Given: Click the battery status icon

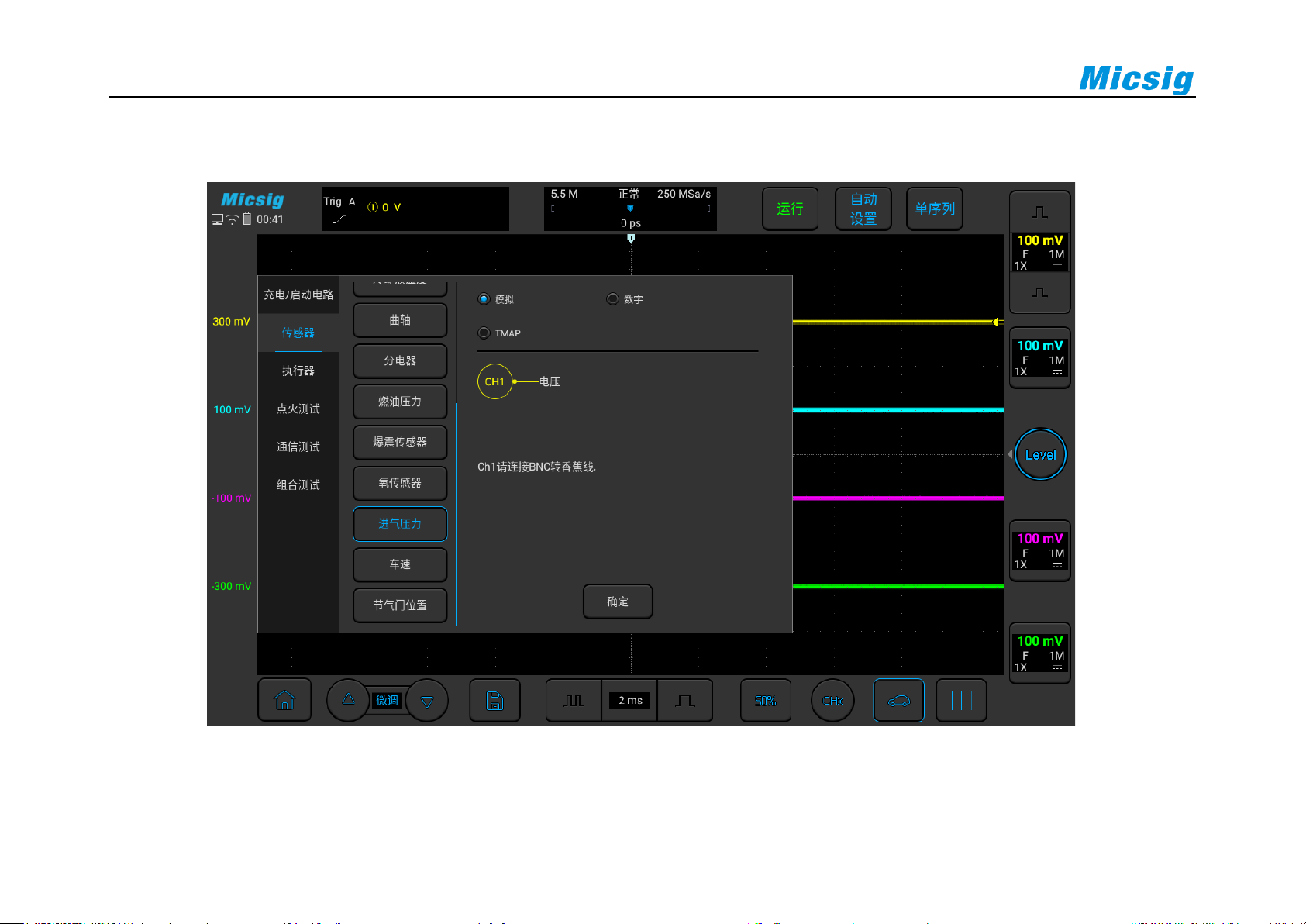Looking at the screenshot, I should click(247, 219).
